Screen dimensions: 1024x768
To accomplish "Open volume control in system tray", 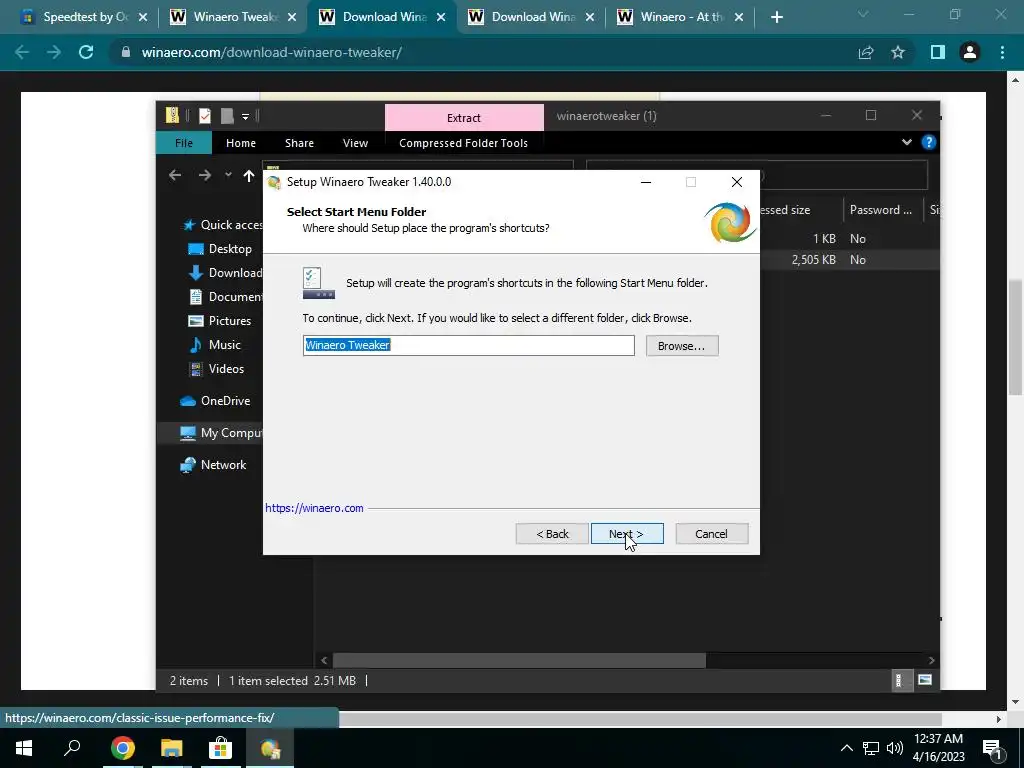I will [895, 748].
